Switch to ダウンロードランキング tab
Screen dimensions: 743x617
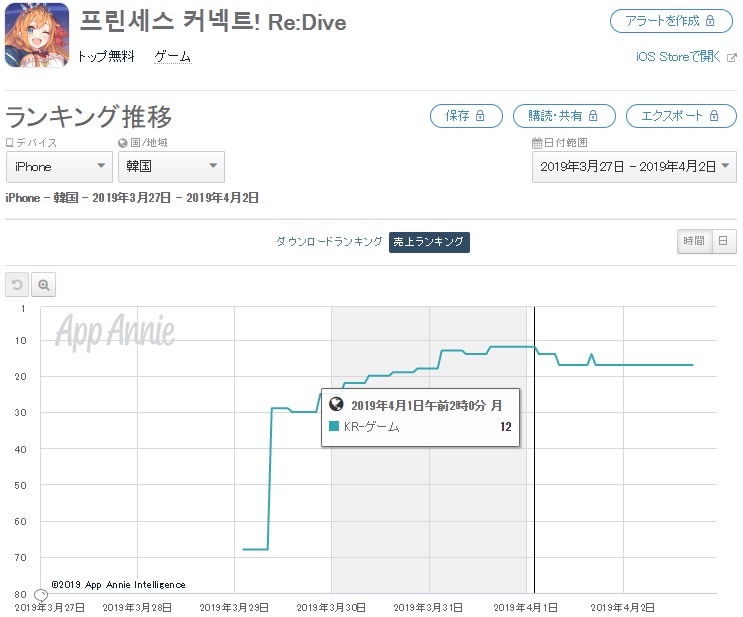pyautogui.click(x=329, y=242)
